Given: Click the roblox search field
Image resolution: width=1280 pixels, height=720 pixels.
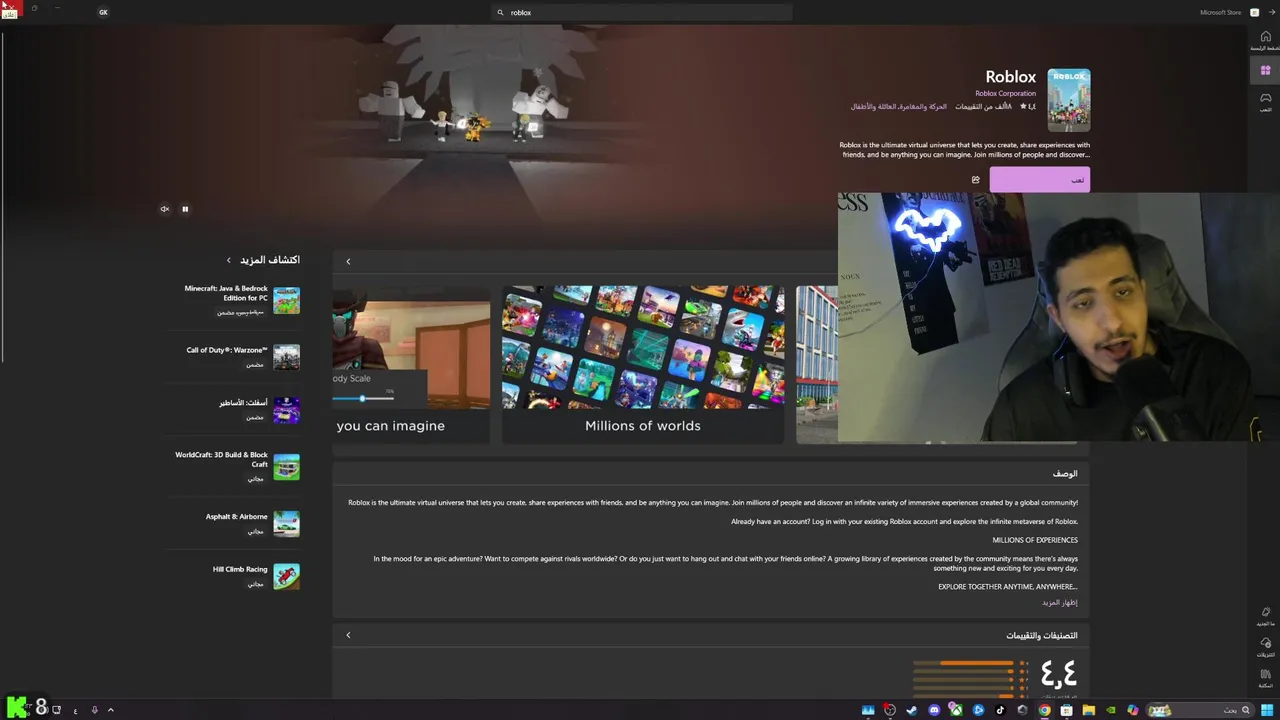Looking at the screenshot, I should (x=642, y=12).
